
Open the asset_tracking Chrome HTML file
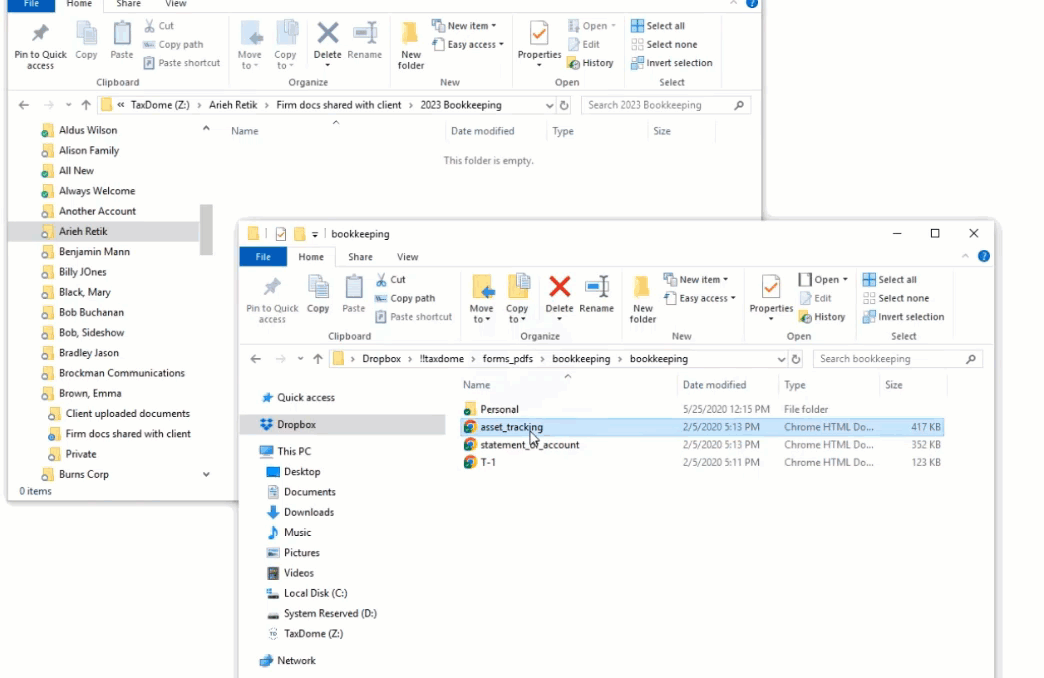(511, 427)
